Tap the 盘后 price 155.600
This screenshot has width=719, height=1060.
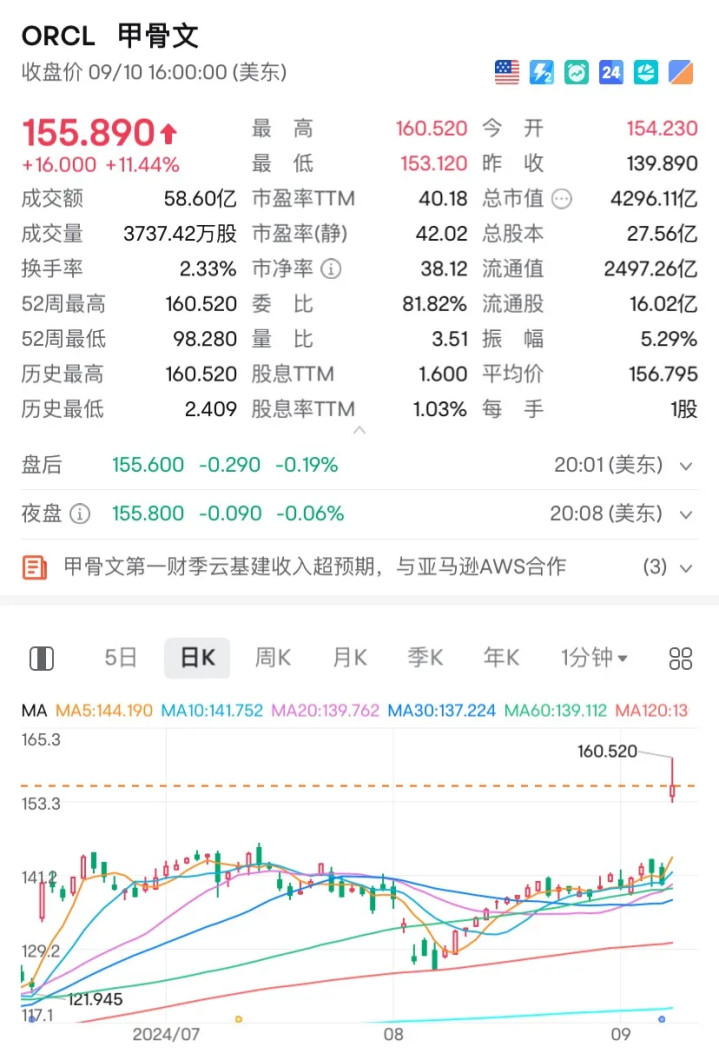pos(148,465)
